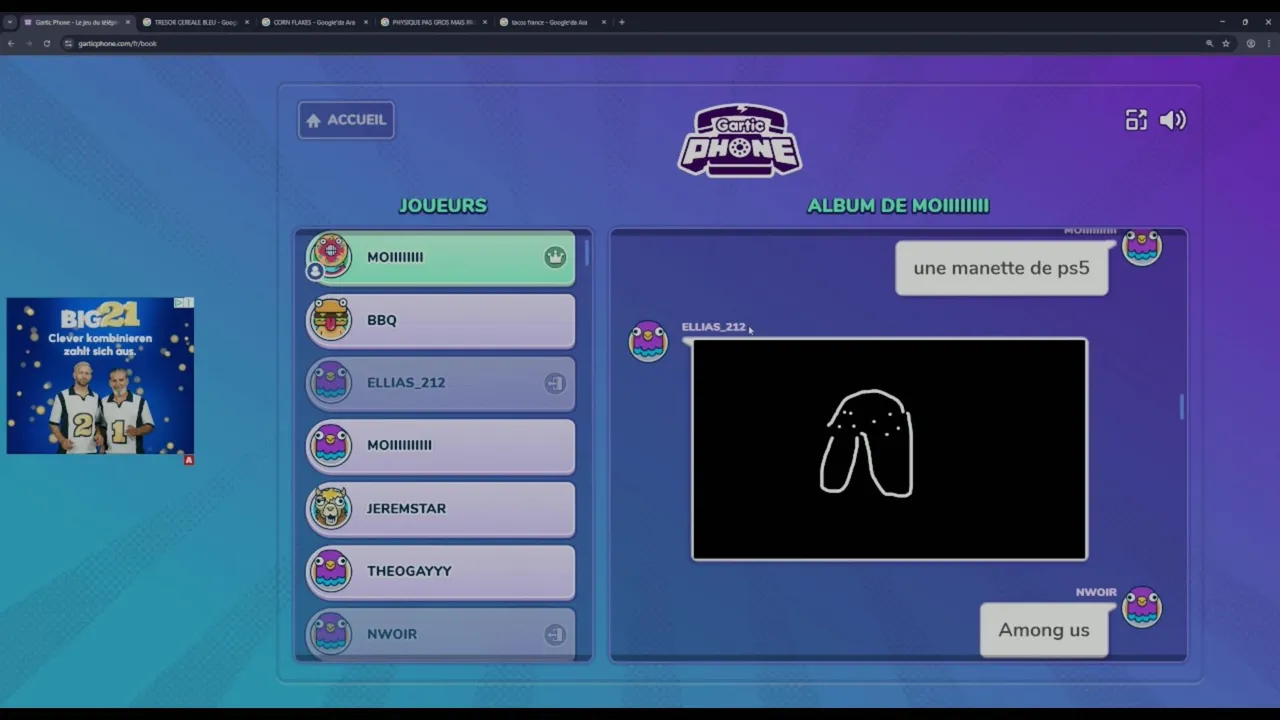Click the JEREMSTAR cat avatar
The height and width of the screenshot is (720, 1280).
330,508
